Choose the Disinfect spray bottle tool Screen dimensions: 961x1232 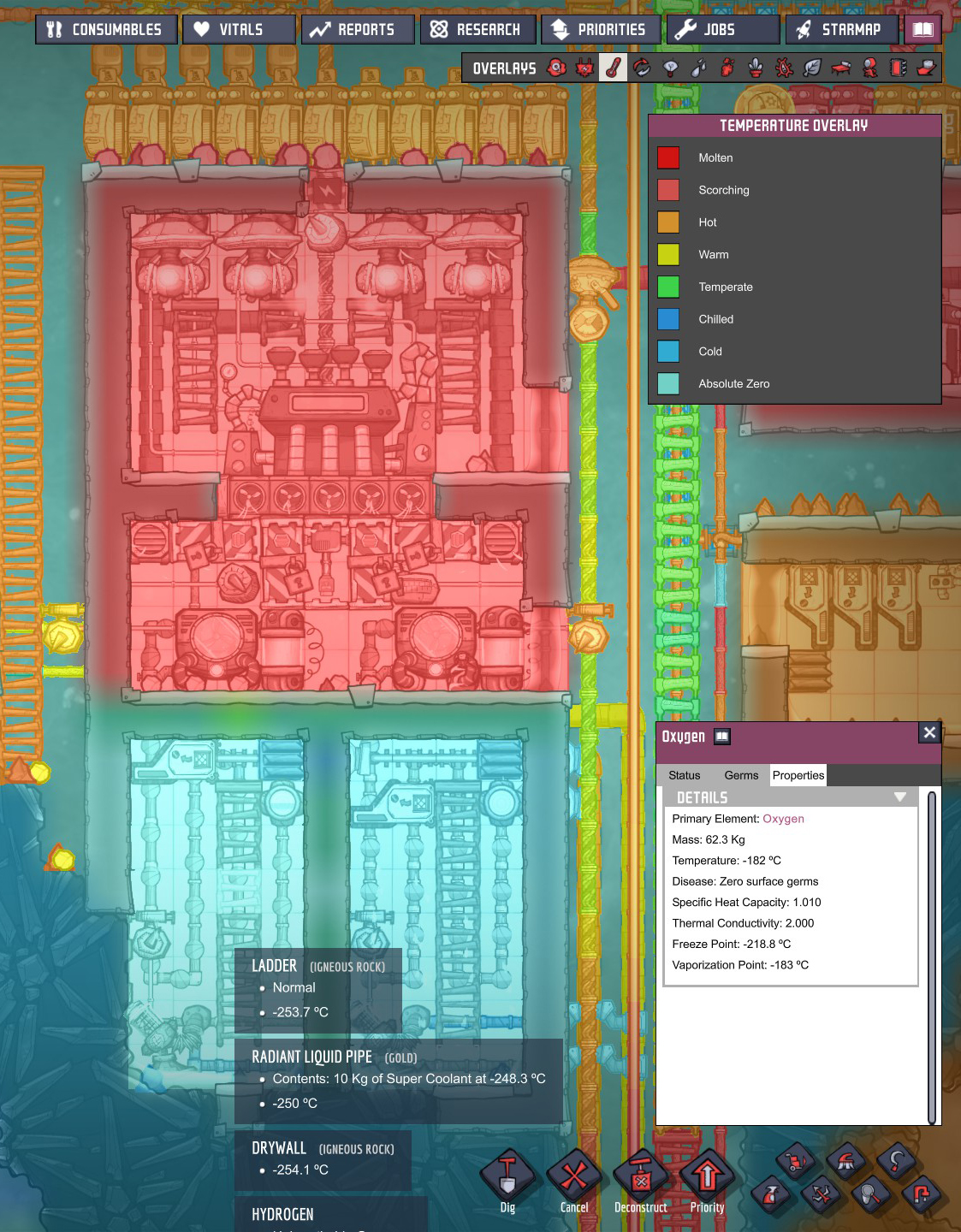coord(770,1193)
